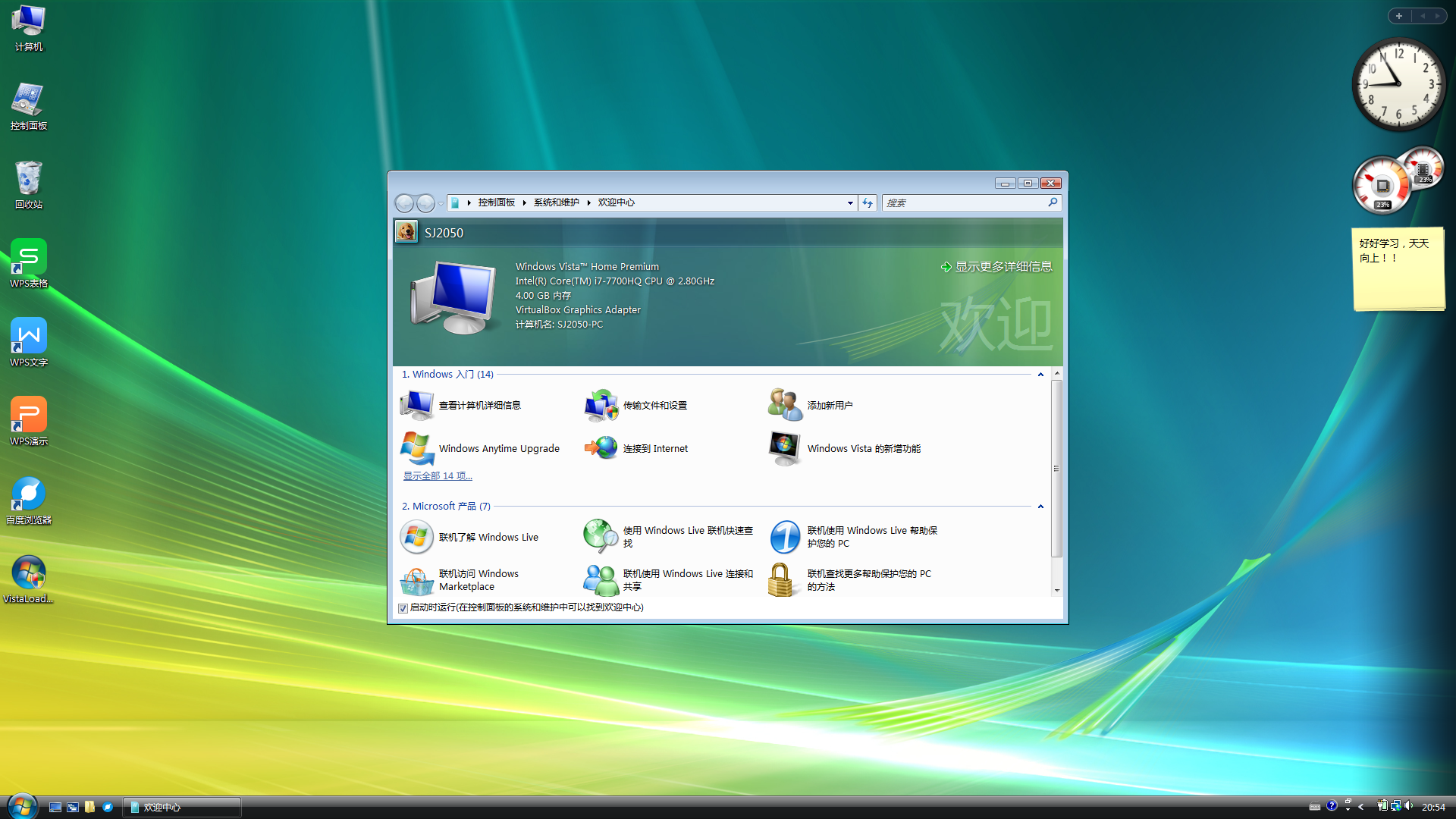The image size is (1456, 819).
Task: Click the sticky note gadget 好好学习
Action: pyautogui.click(x=1398, y=269)
